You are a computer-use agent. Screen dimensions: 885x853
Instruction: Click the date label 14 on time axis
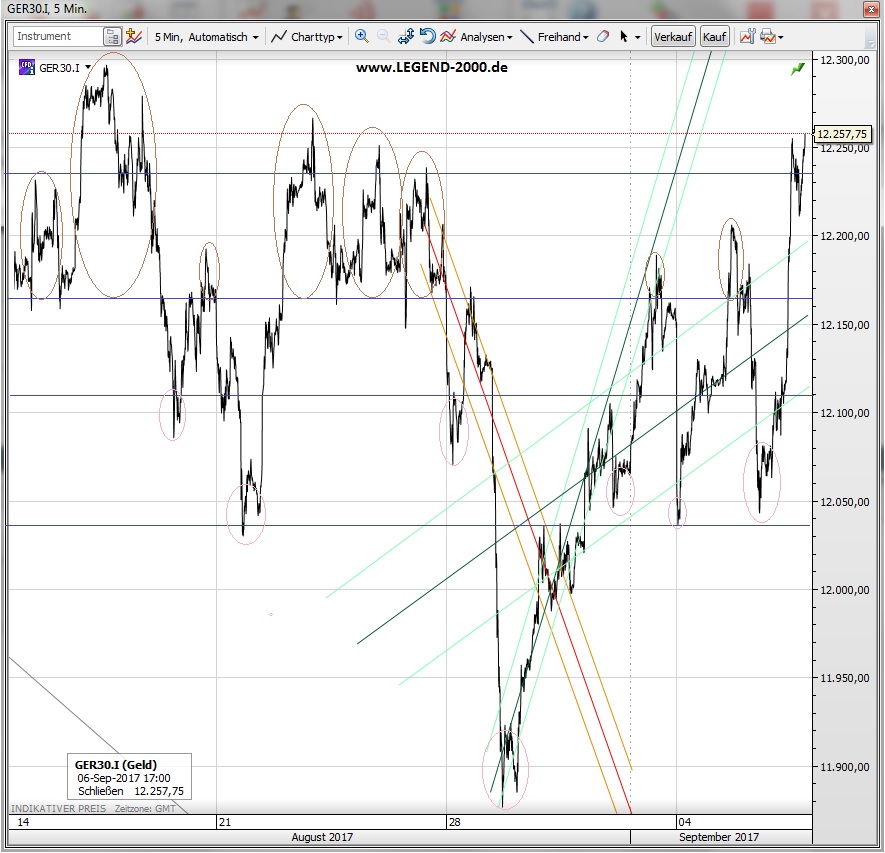[23, 822]
